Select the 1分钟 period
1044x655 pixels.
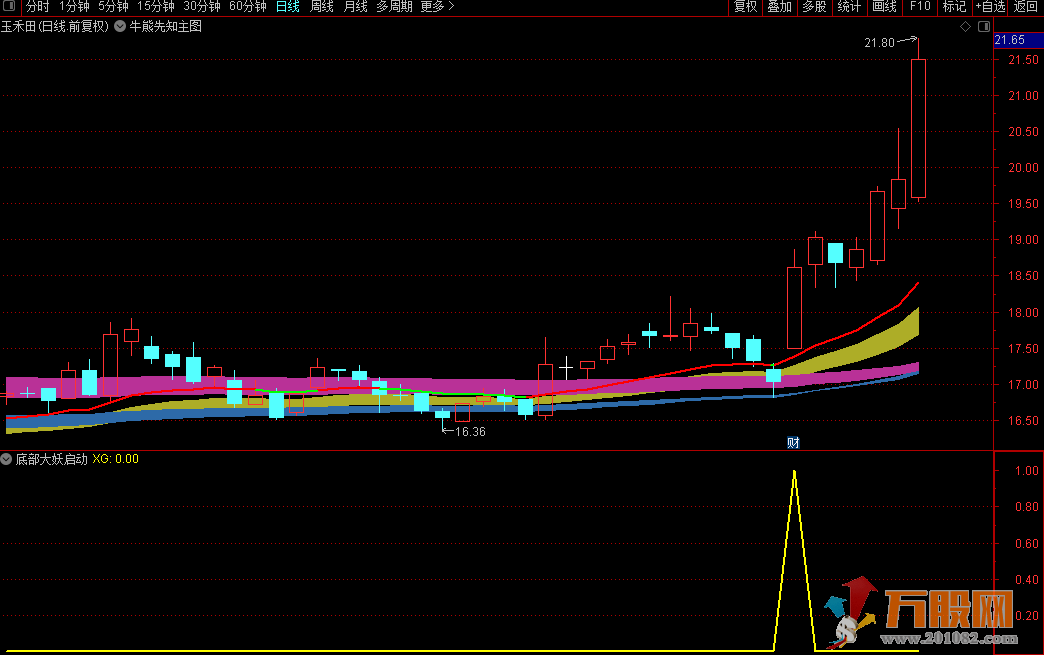click(75, 7)
